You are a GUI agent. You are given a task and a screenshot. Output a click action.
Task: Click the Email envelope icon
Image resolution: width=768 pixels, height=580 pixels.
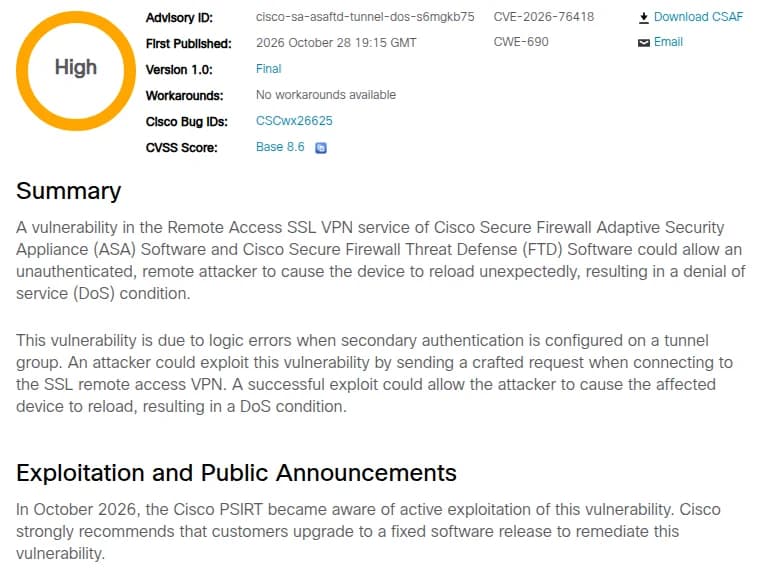point(644,43)
